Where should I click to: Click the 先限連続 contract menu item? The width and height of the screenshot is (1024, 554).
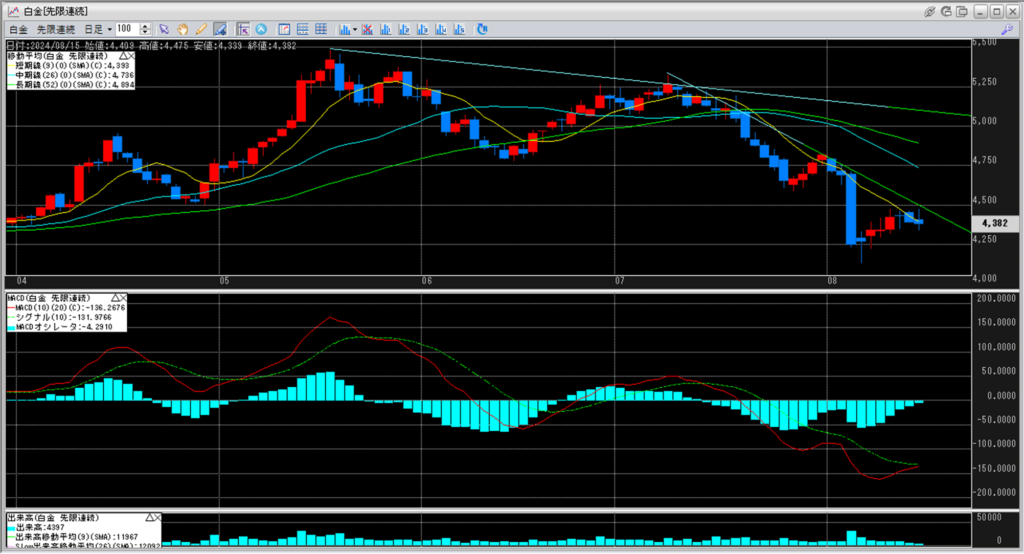[x=56, y=29]
